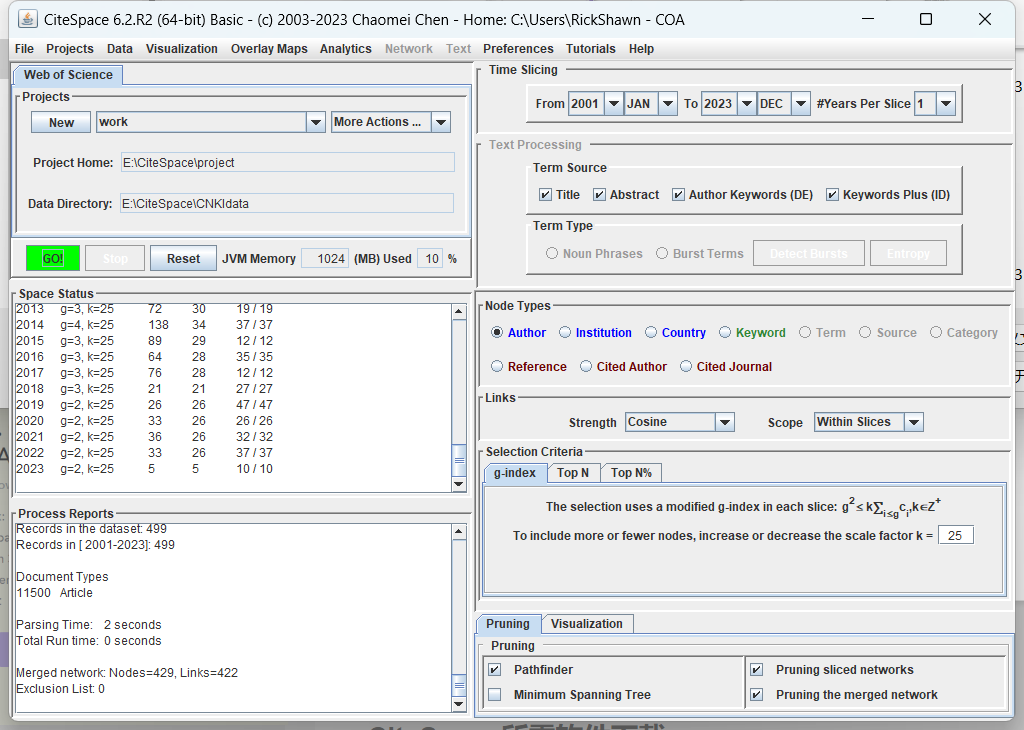
Task: Click 'Records in the dataset: 499' line
Action: click(91, 529)
